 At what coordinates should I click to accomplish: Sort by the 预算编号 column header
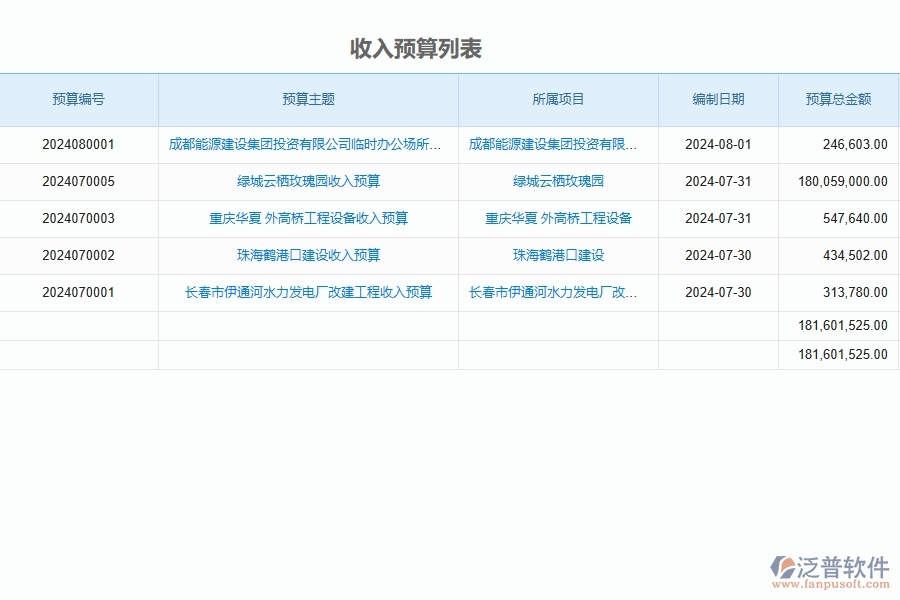click(81, 99)
